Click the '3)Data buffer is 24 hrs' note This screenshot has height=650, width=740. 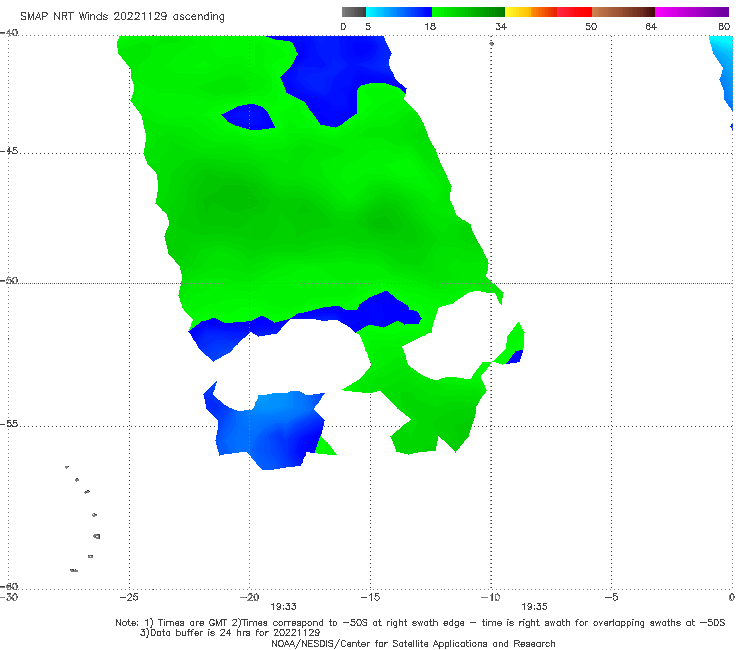(x=230, y=633)
